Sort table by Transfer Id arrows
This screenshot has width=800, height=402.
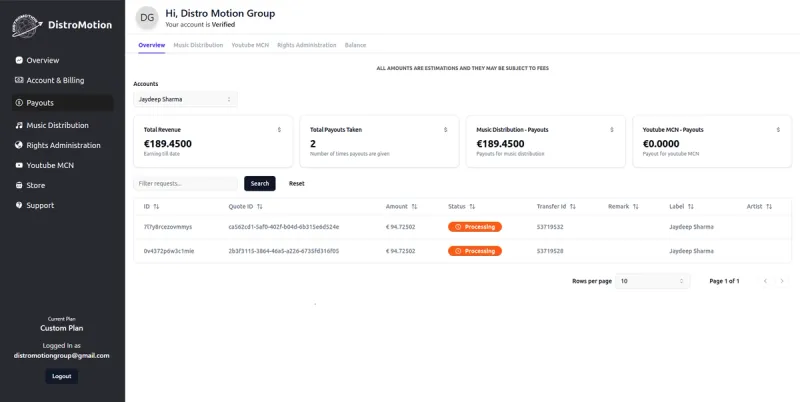(x=572, y=207)
